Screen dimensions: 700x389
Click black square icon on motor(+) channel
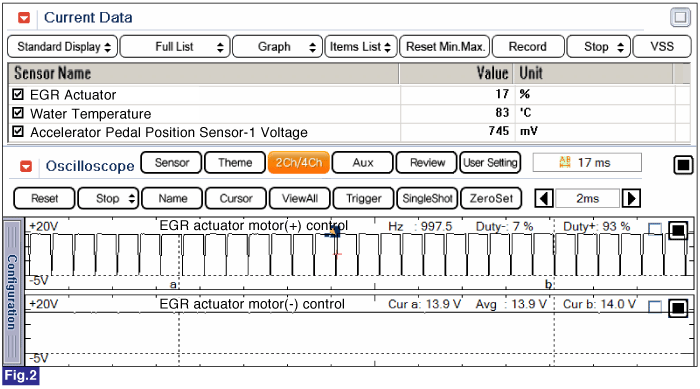(678, 230)
